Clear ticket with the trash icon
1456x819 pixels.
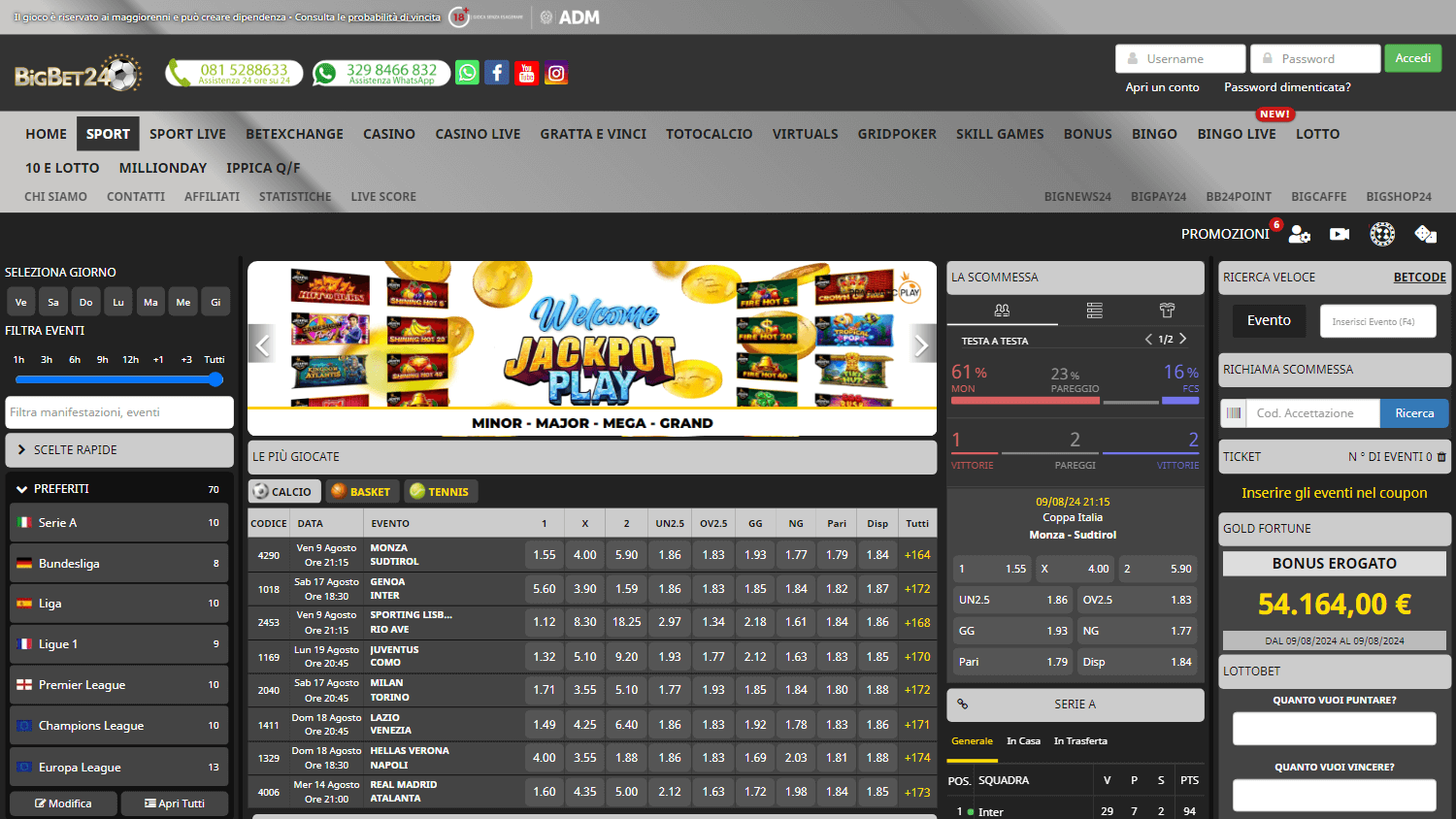point(1441,457)
